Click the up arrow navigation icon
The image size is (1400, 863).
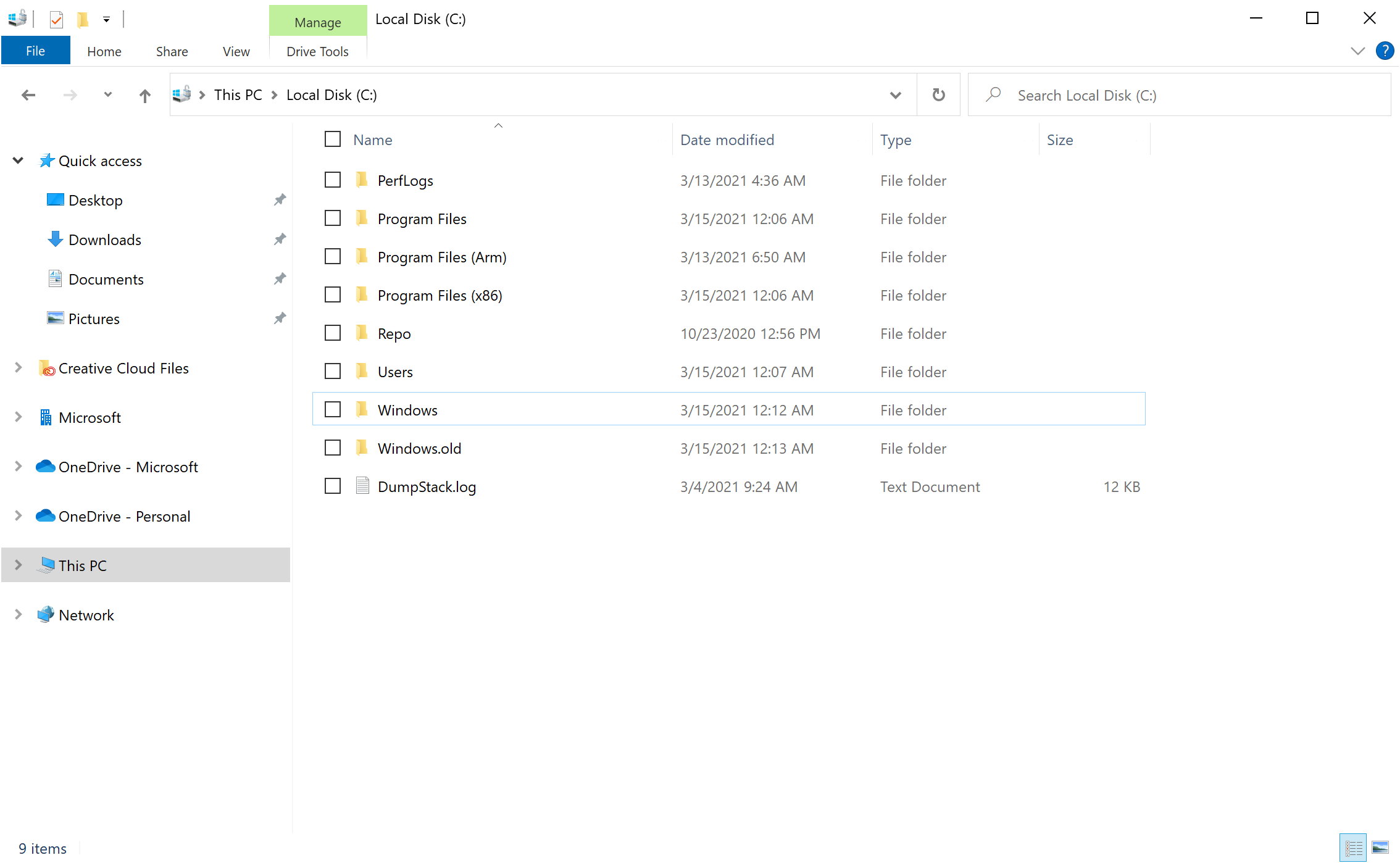144,95
